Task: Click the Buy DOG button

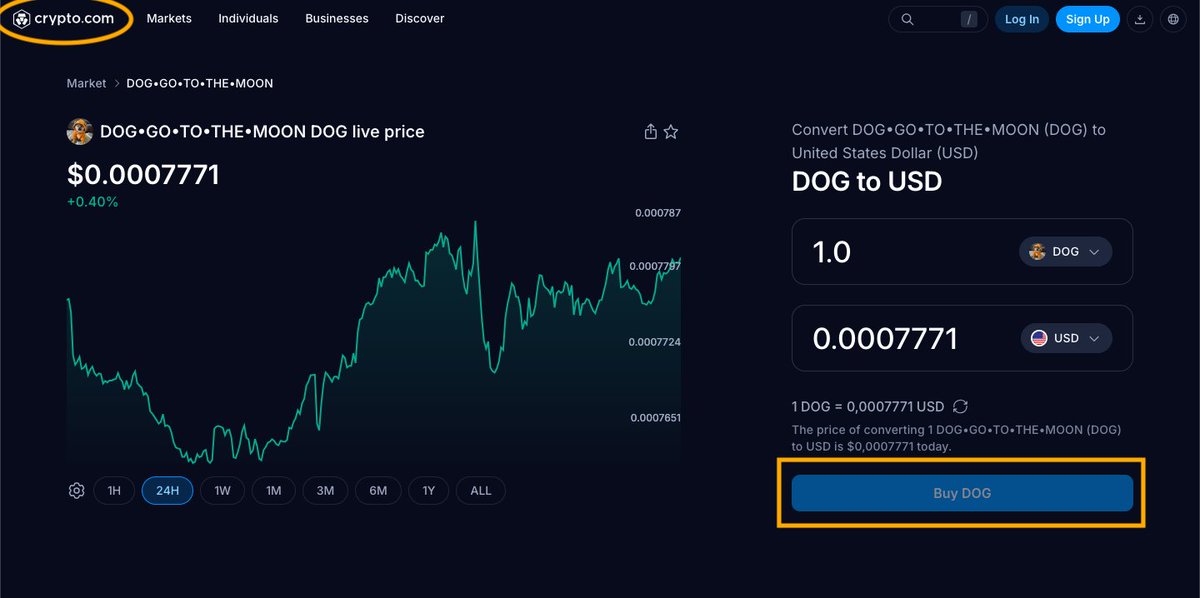Action: point(962,493)
